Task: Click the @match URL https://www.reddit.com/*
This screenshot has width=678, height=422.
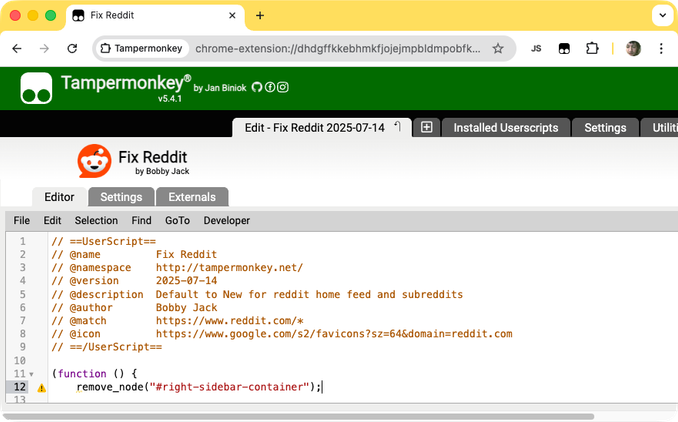Action: pos(230,321)
